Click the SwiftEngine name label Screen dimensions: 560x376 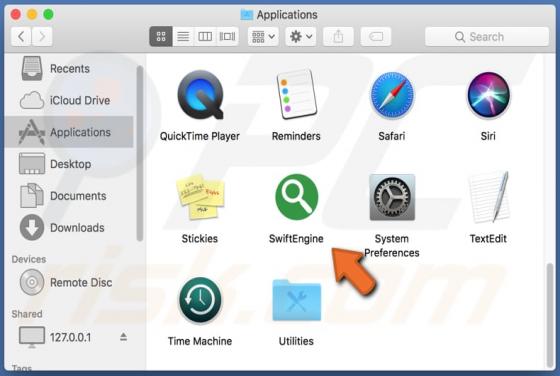coord(296,239)
